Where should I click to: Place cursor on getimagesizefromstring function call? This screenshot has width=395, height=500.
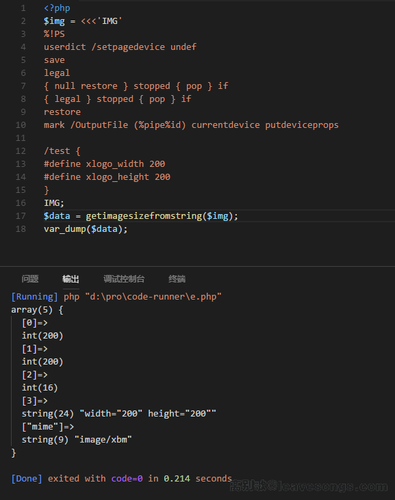click(x=144, y=216)
